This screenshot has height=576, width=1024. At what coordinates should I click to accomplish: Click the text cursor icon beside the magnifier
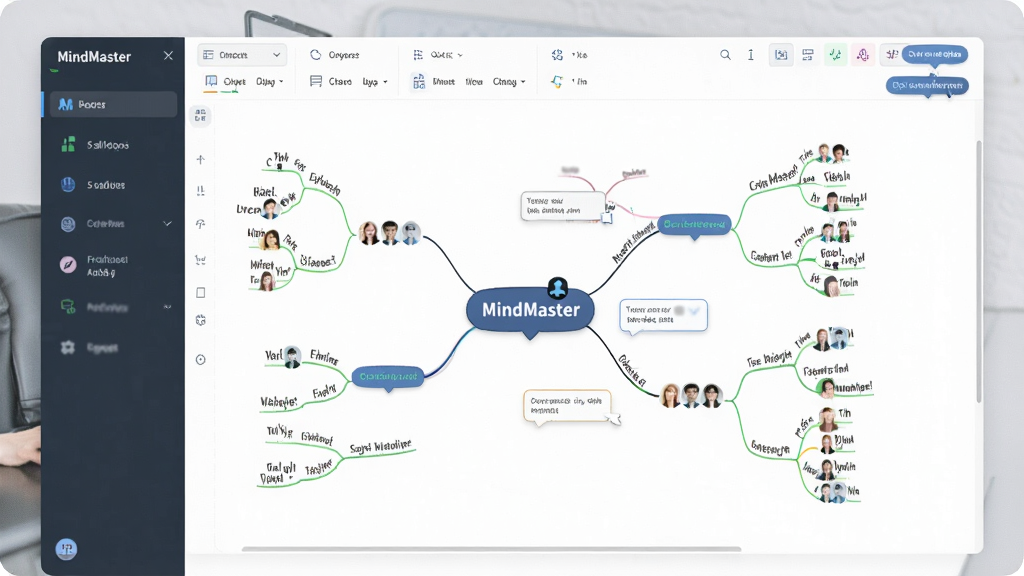(751, 55)
